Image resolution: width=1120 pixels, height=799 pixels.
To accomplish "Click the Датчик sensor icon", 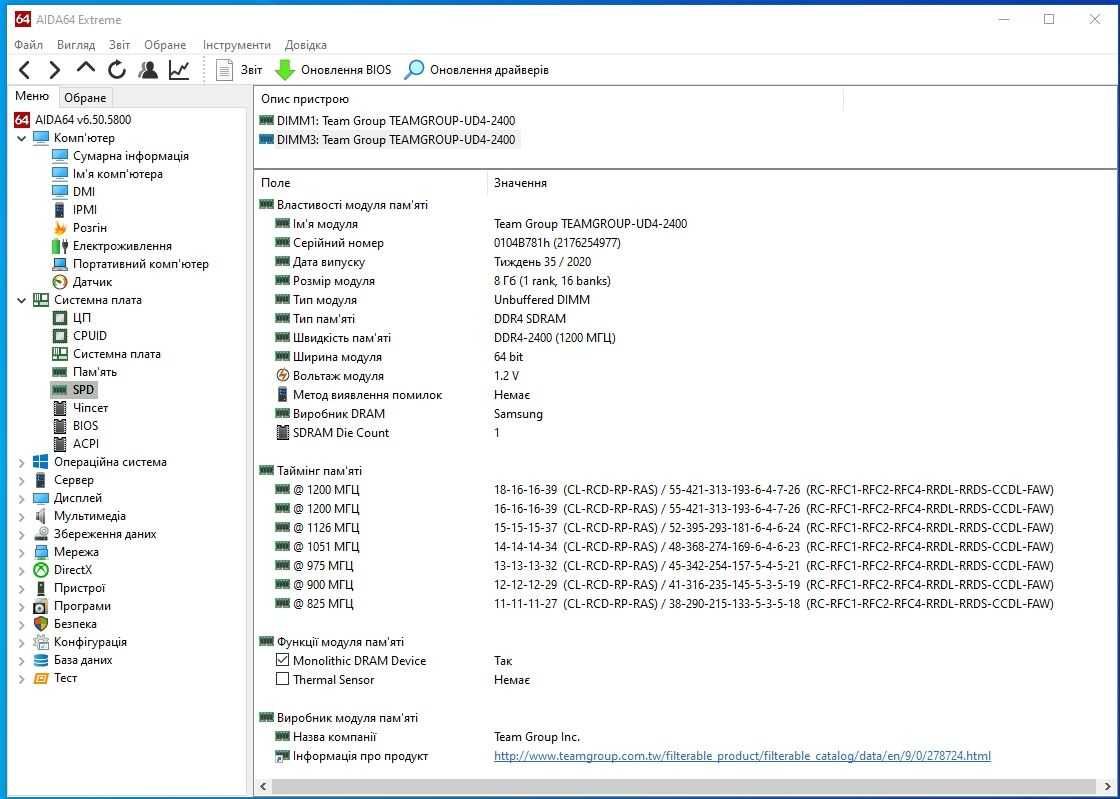I will coord(60,282).
